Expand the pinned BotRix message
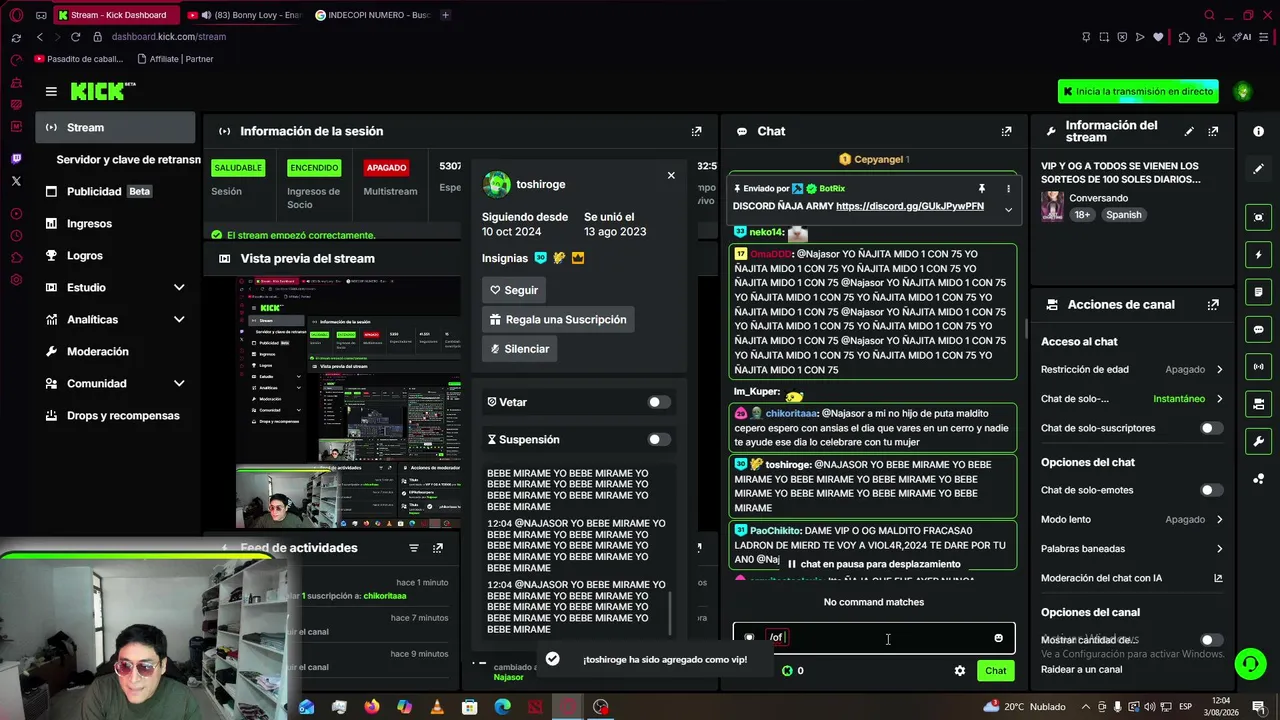The width and height of the screenshot is (1280, 720). click(x=1008, y=209)
